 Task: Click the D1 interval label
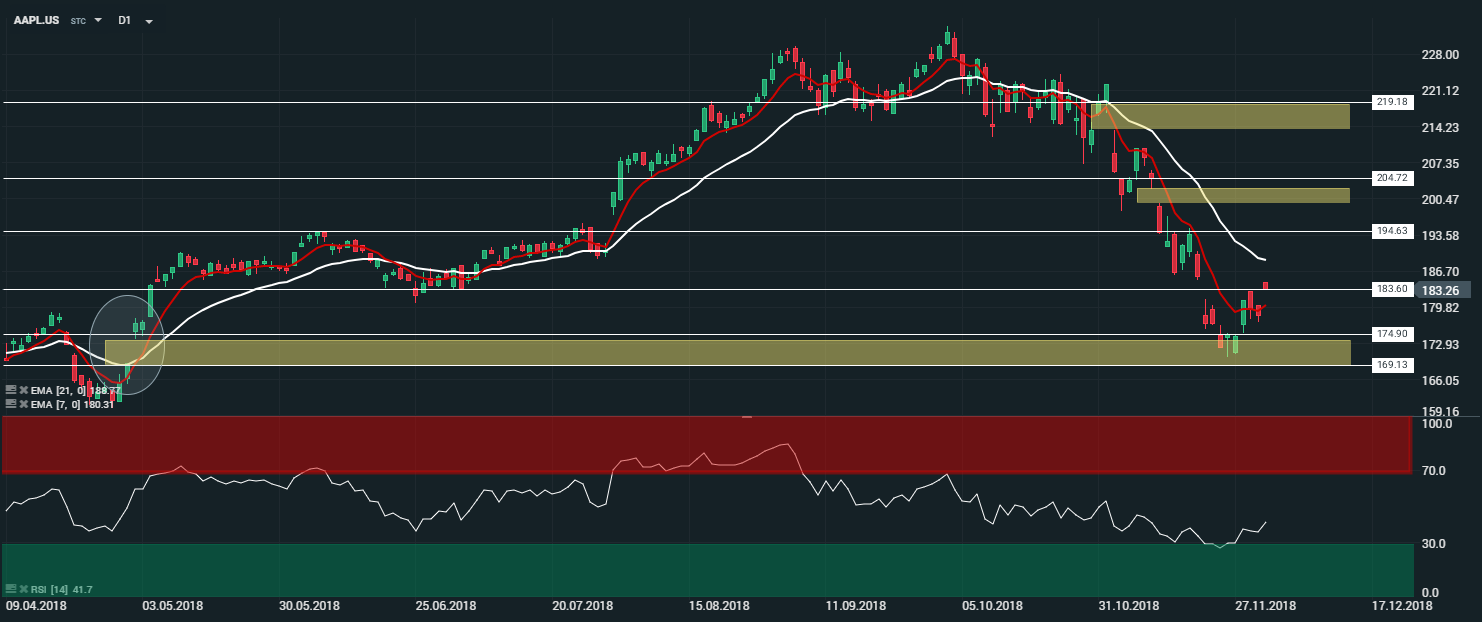pyautogui.click(x=124, y=20)
